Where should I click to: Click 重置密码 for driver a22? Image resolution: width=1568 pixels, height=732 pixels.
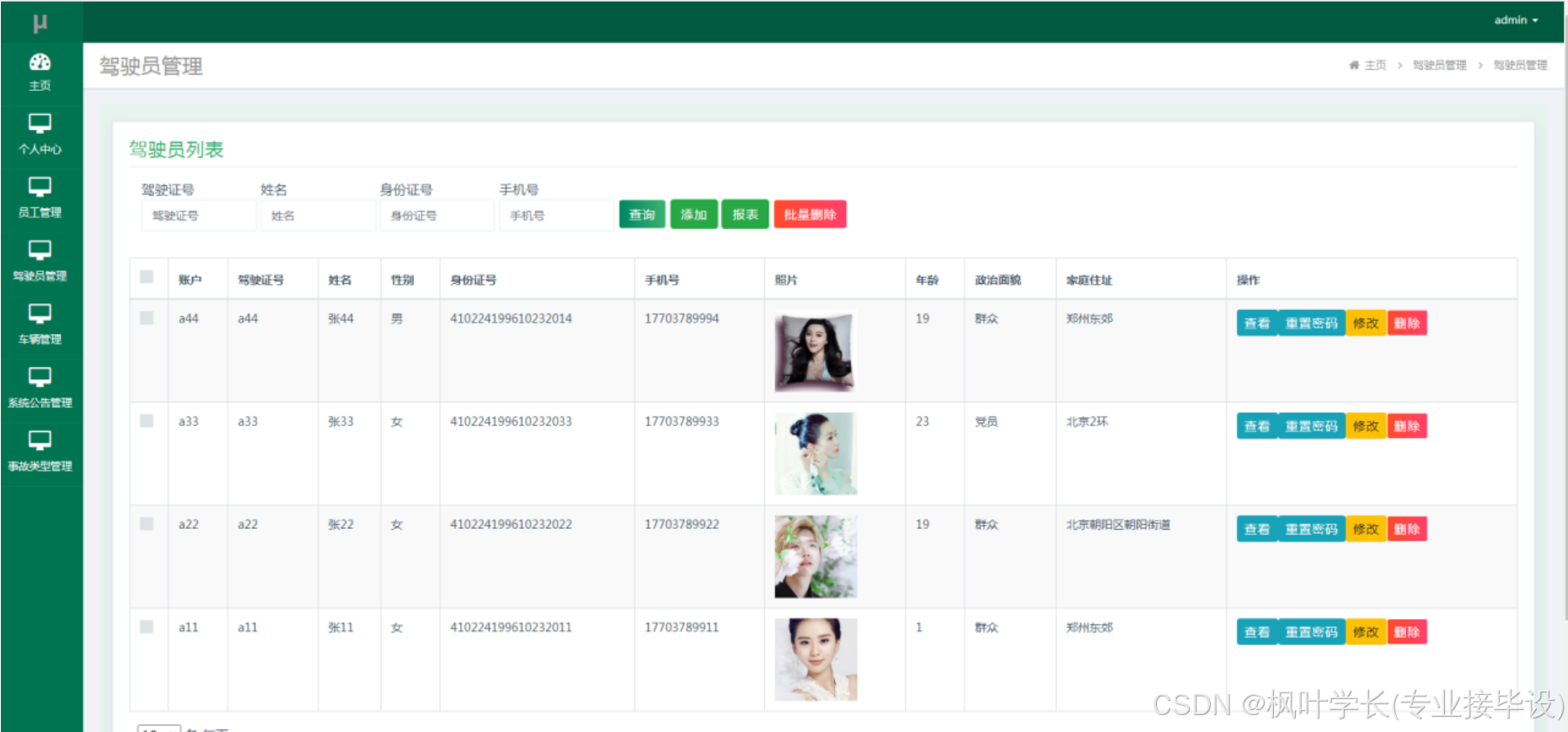click(x=1311, y=529)
